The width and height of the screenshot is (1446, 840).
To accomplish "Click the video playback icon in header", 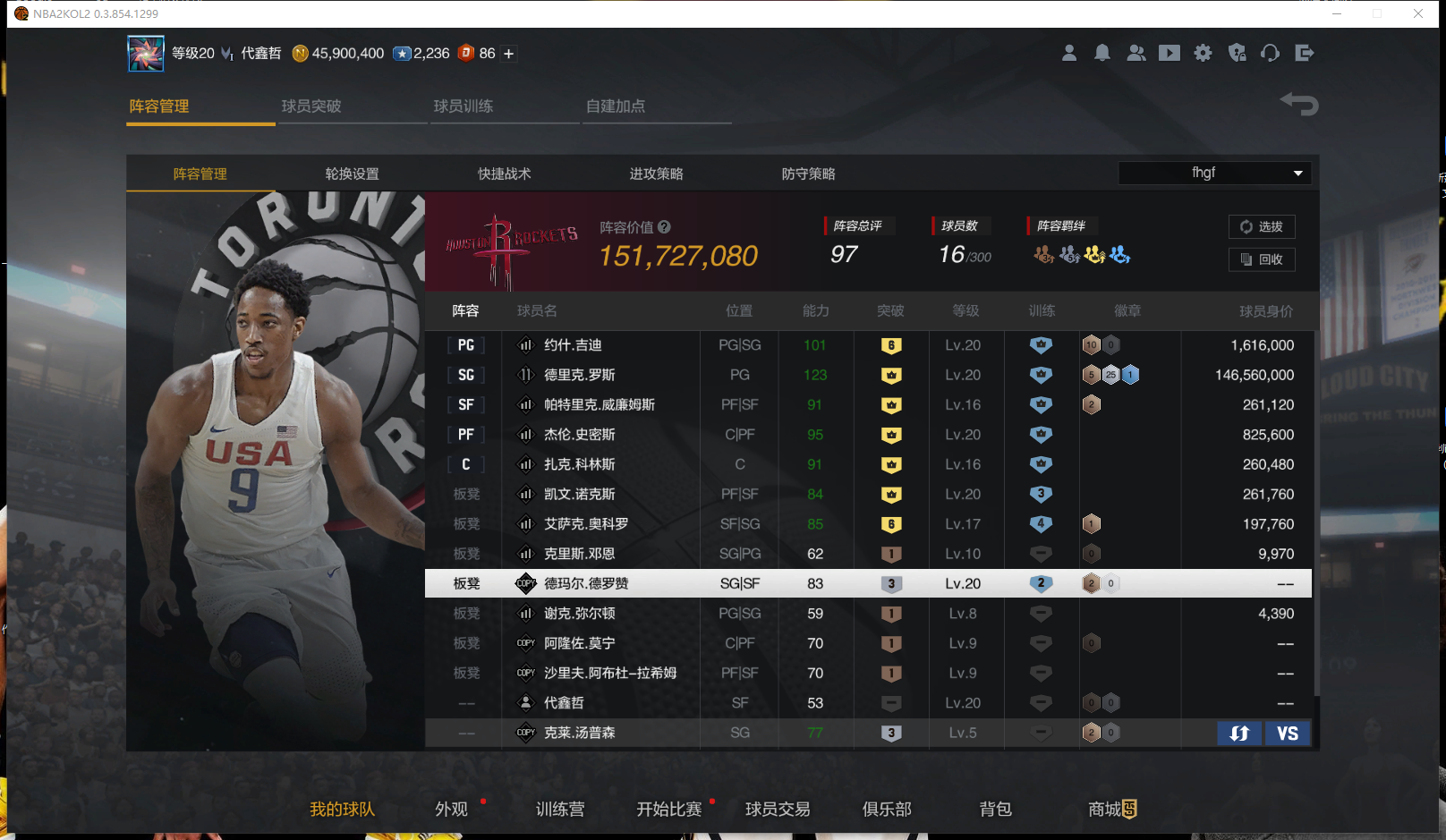I will (x=1169, y=54).
